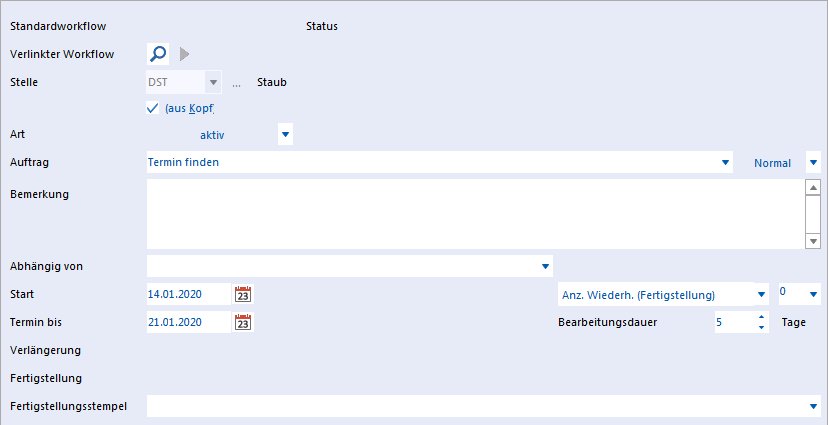The width and height of the screenshot is (828, 425).
Task: Open the Anz. Wiederh. (Fertigstellung) dropdown
Action: tap(761, 295)
